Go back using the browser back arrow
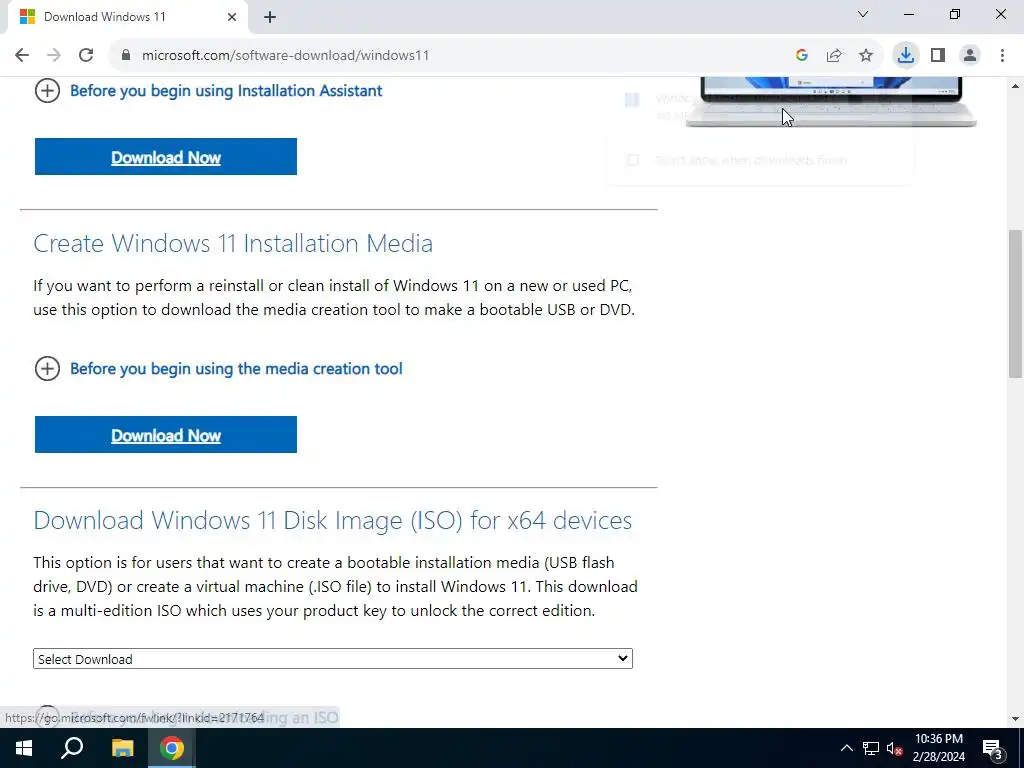The height and width of the screenshot is (768, 1024). (22, 56)
